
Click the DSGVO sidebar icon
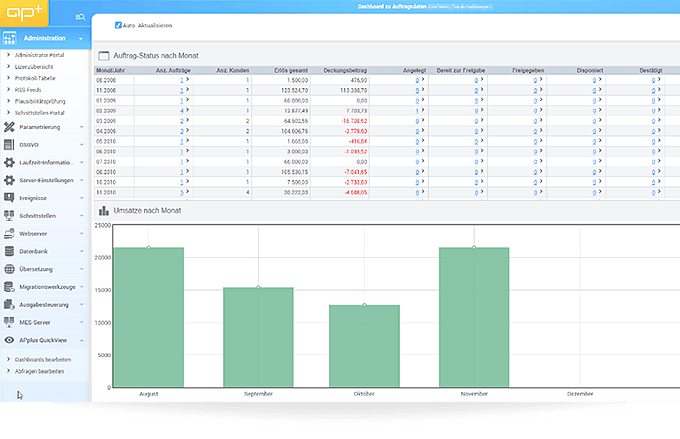pos(9,146)
